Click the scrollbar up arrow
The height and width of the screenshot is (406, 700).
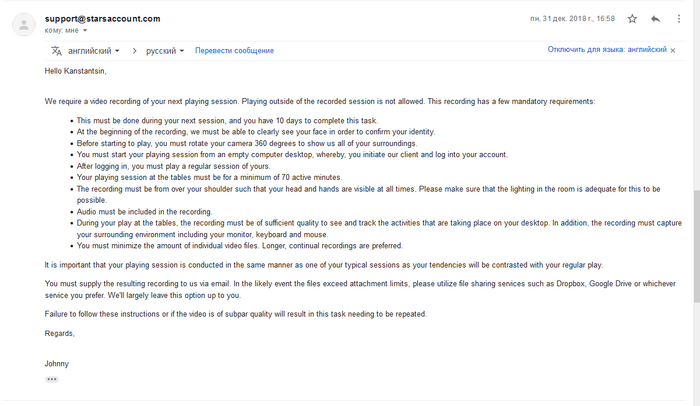(696, 4)
